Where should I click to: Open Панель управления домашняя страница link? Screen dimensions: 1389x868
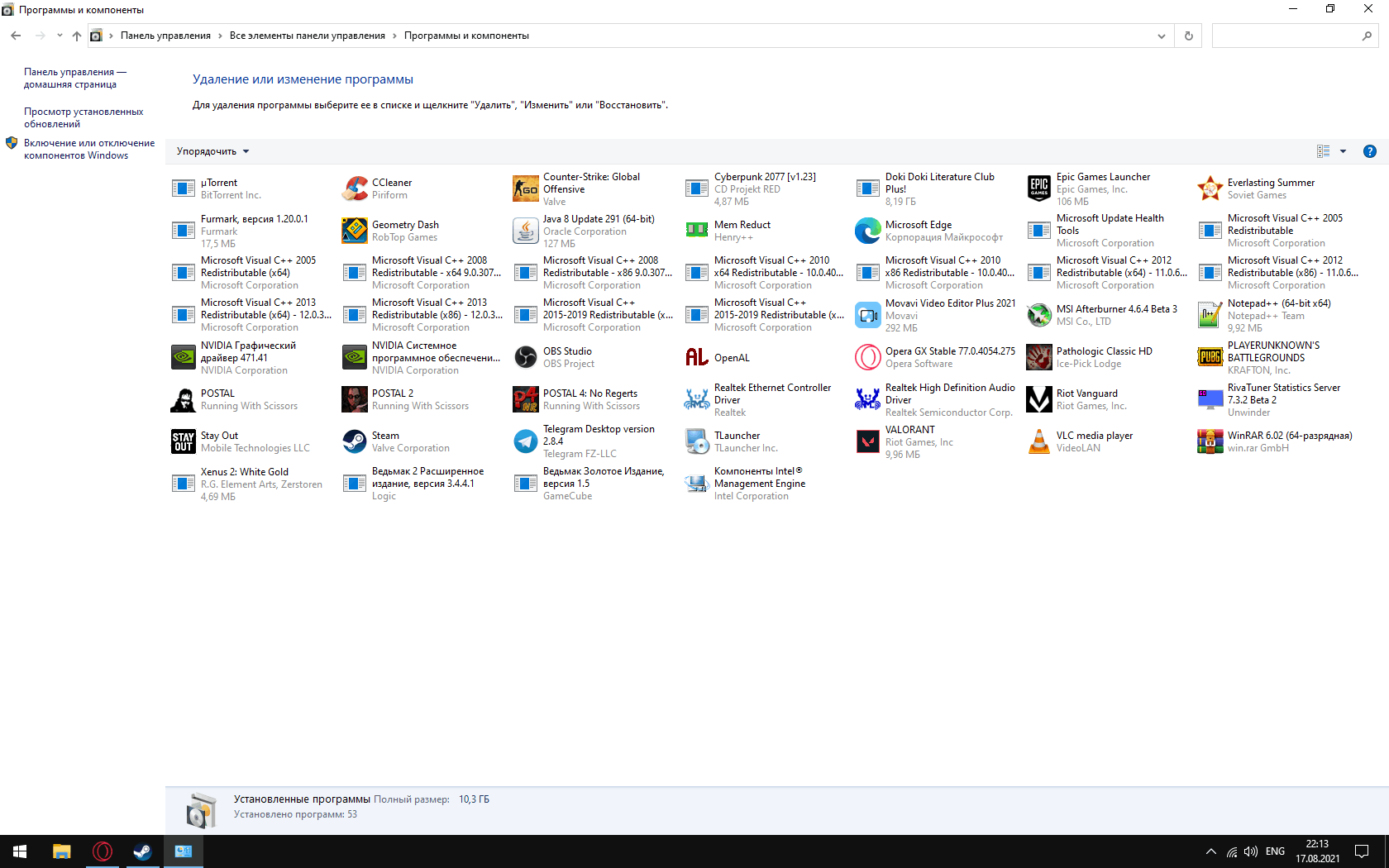coord(75,79)
